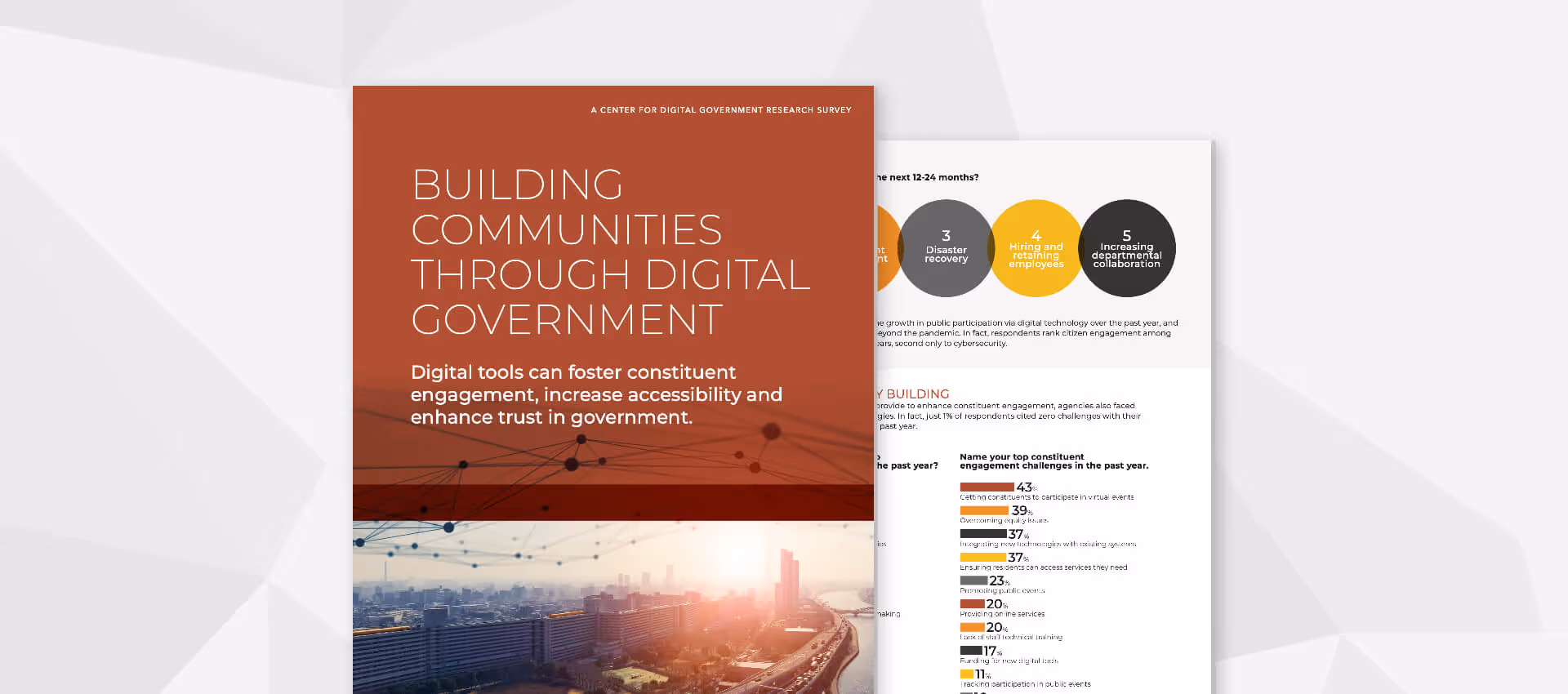This screenshot has width=1568, height=694.
Task: Click the 'next 12-24 months?' question text
Action: click(927, 177)
